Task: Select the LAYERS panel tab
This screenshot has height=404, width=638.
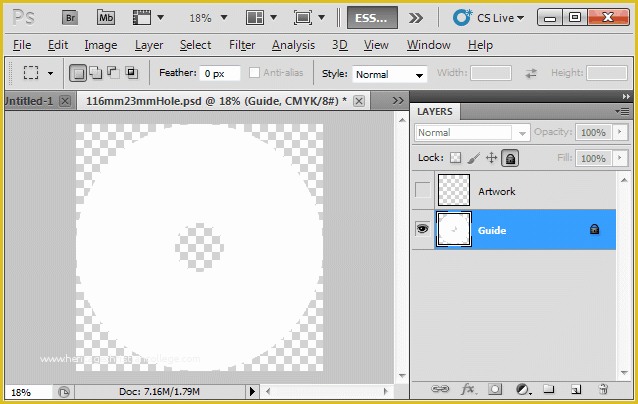Action: click(x=435, y=111)
